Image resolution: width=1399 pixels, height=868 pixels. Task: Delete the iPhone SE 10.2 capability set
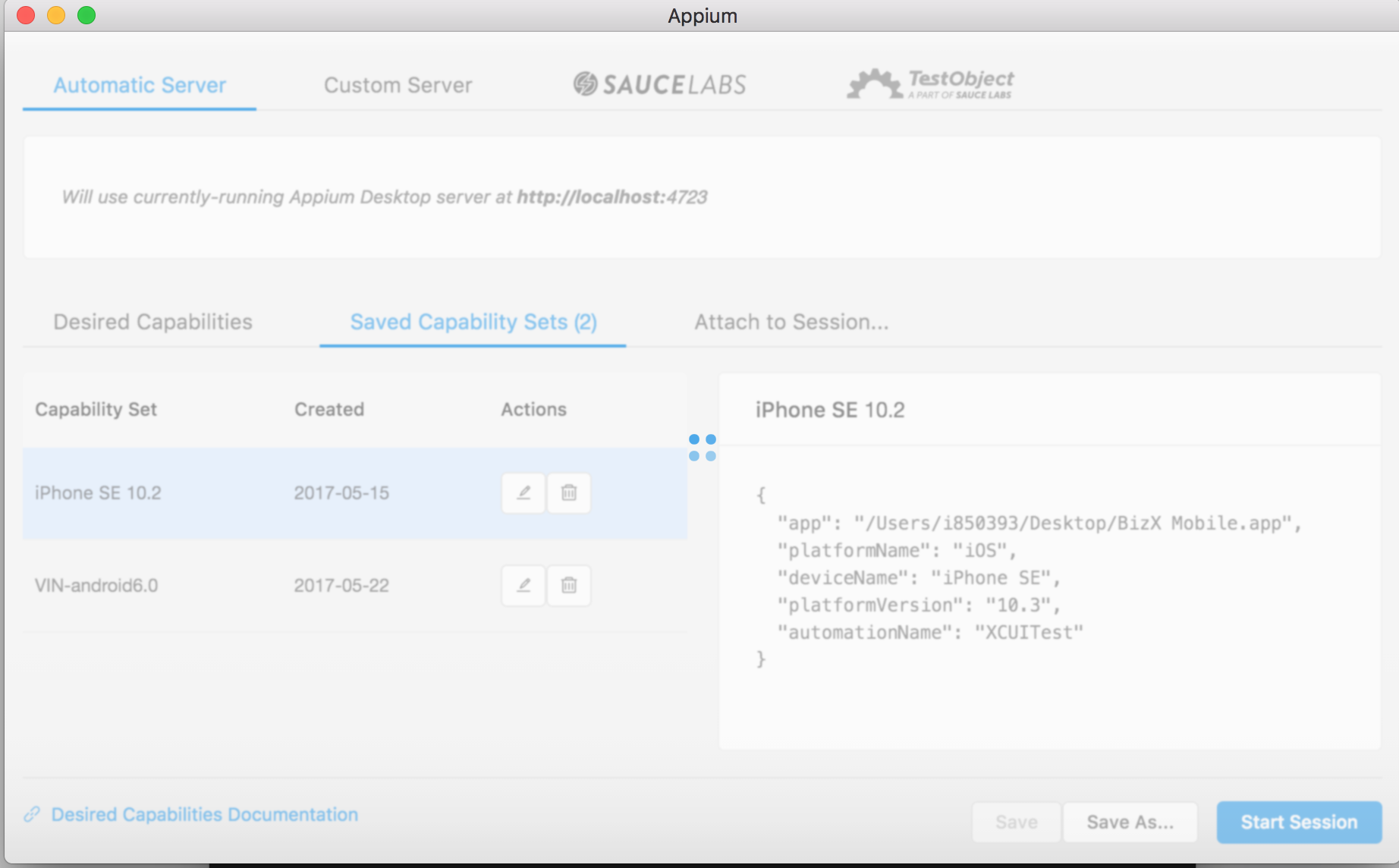[x=569, y=493]
